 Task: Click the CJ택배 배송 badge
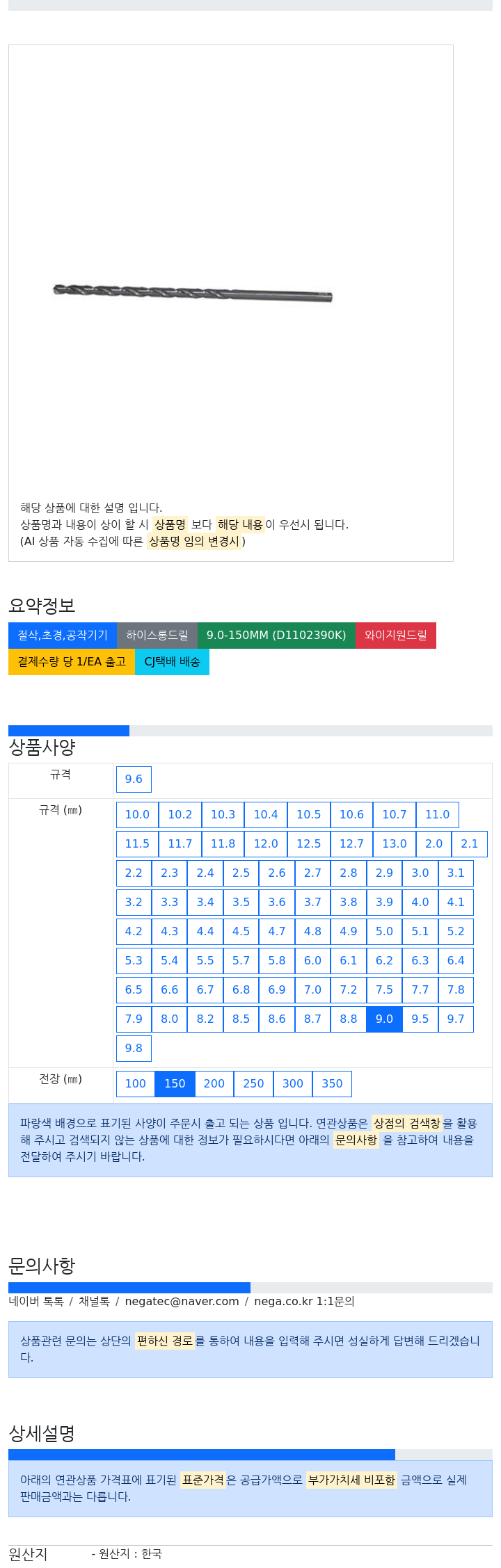(172, 662)
